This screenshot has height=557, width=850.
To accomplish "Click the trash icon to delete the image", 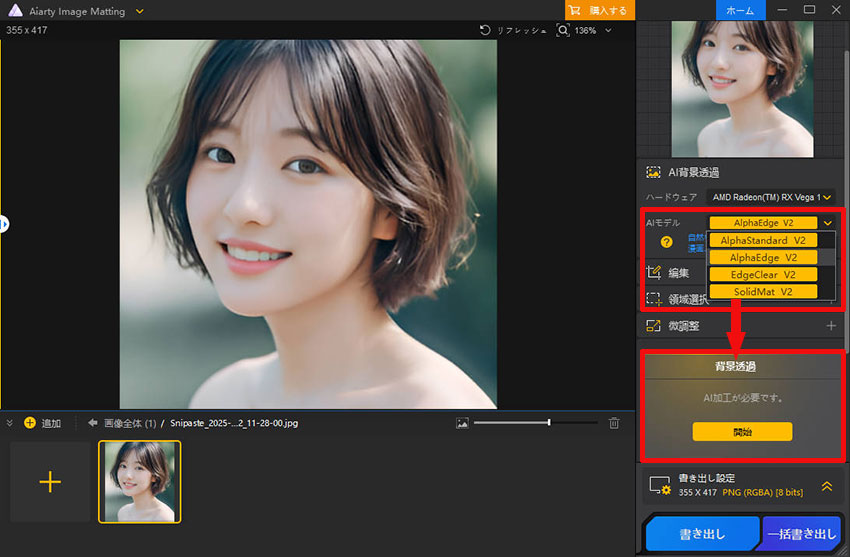I will click(x=614, y=423).
